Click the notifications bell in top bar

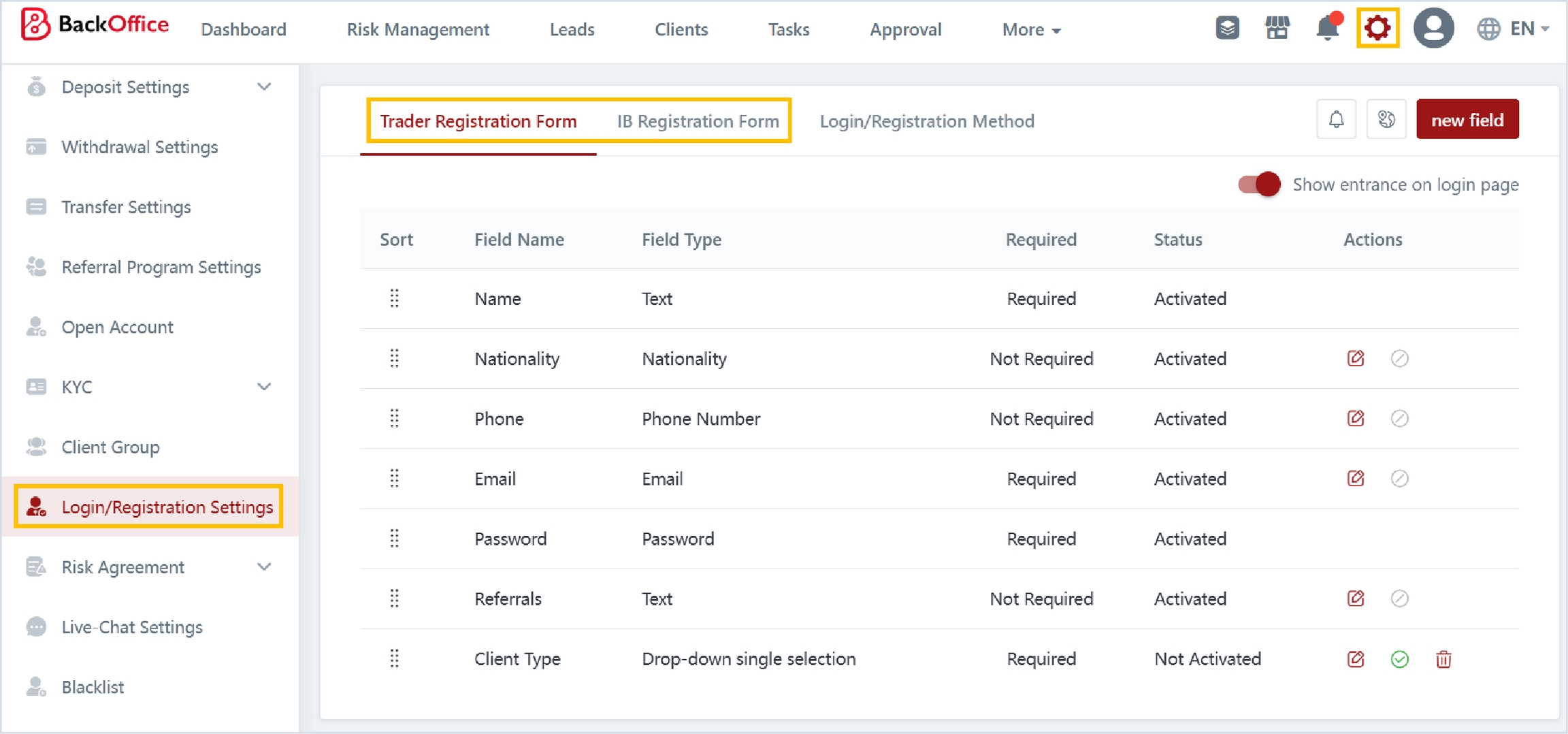pyautogui.click(x=1328, y=28)
